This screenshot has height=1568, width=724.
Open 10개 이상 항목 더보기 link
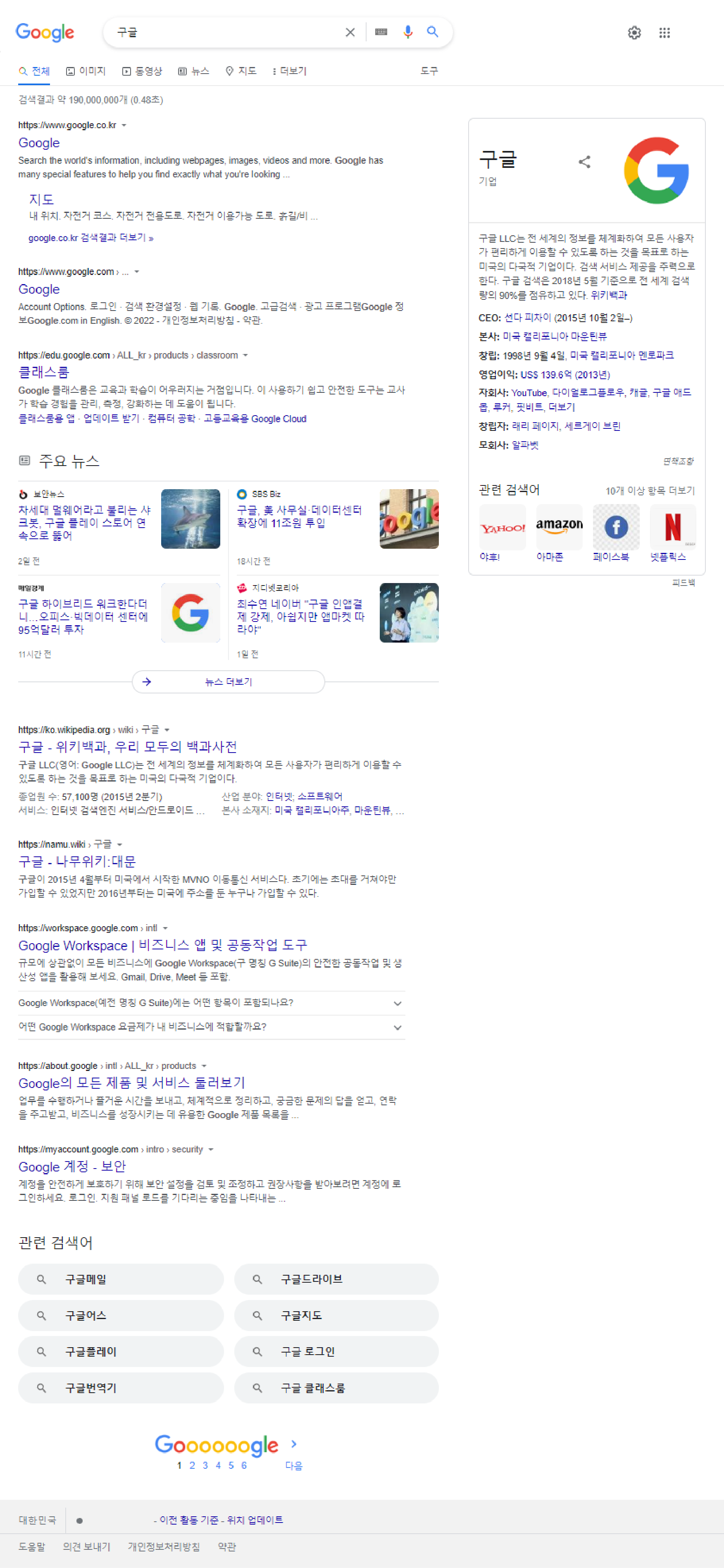pos(650,491)
